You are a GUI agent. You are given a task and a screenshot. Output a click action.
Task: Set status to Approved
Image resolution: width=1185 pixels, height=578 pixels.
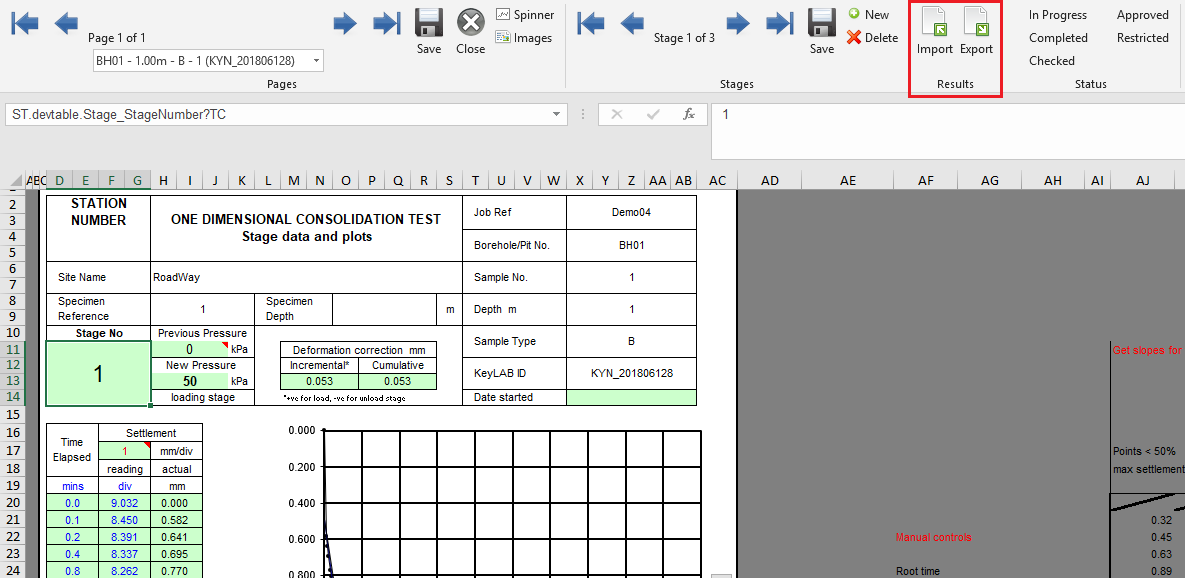coord(1142,14)
